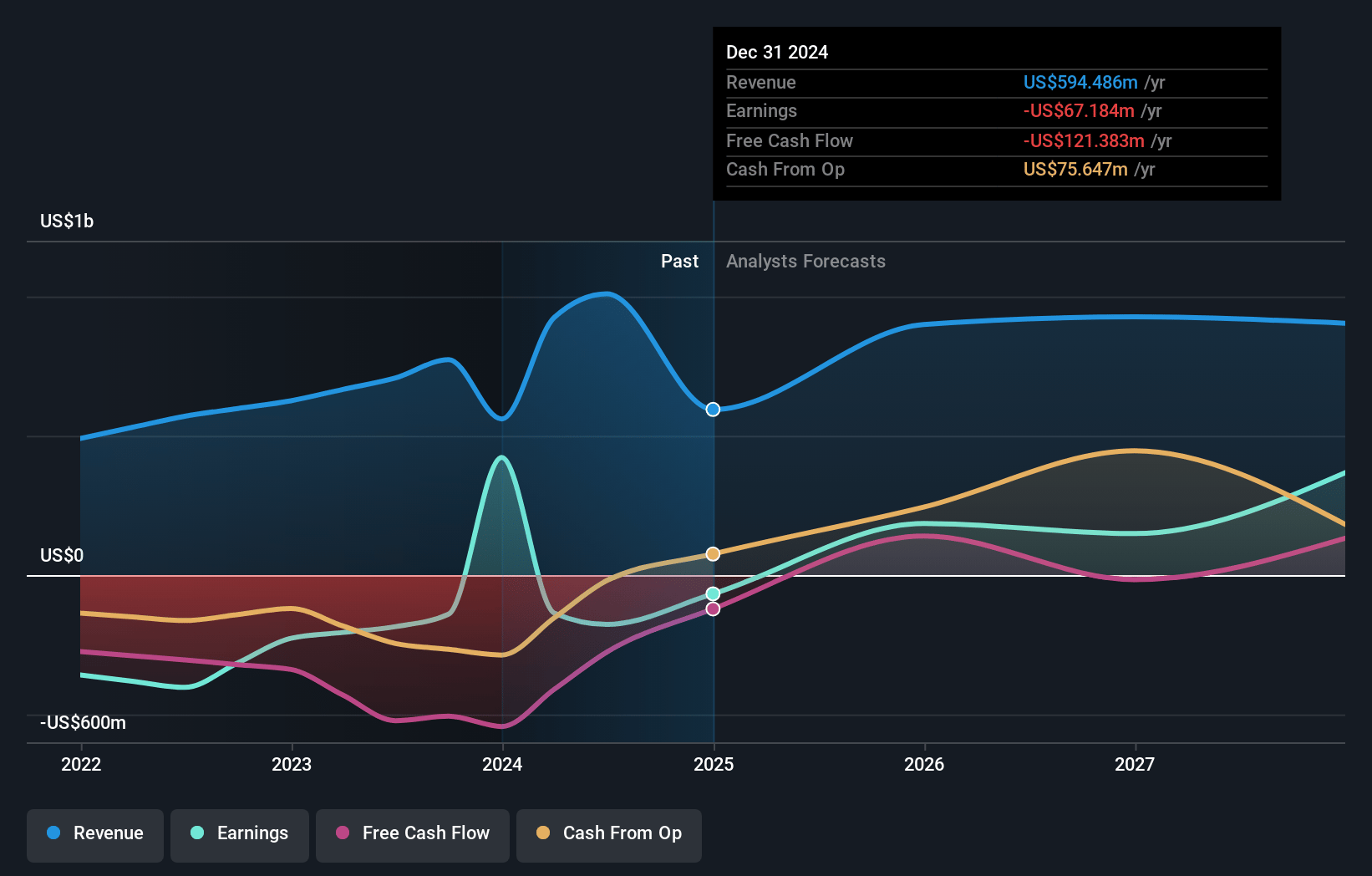Click the 2027 x-axis label
The height and width of the screenshot is (876, 1372).
1135,764
